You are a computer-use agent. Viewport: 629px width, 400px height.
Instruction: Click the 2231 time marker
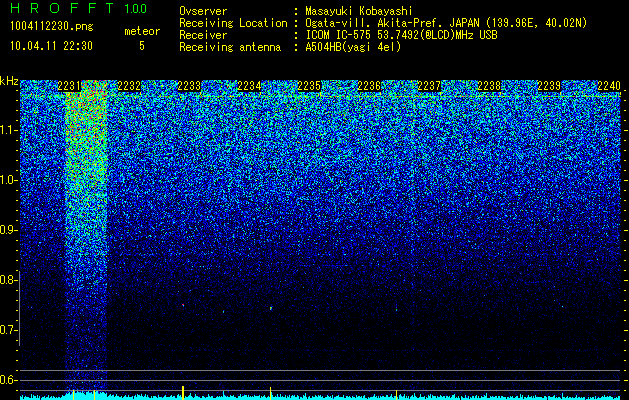[69, 86]
